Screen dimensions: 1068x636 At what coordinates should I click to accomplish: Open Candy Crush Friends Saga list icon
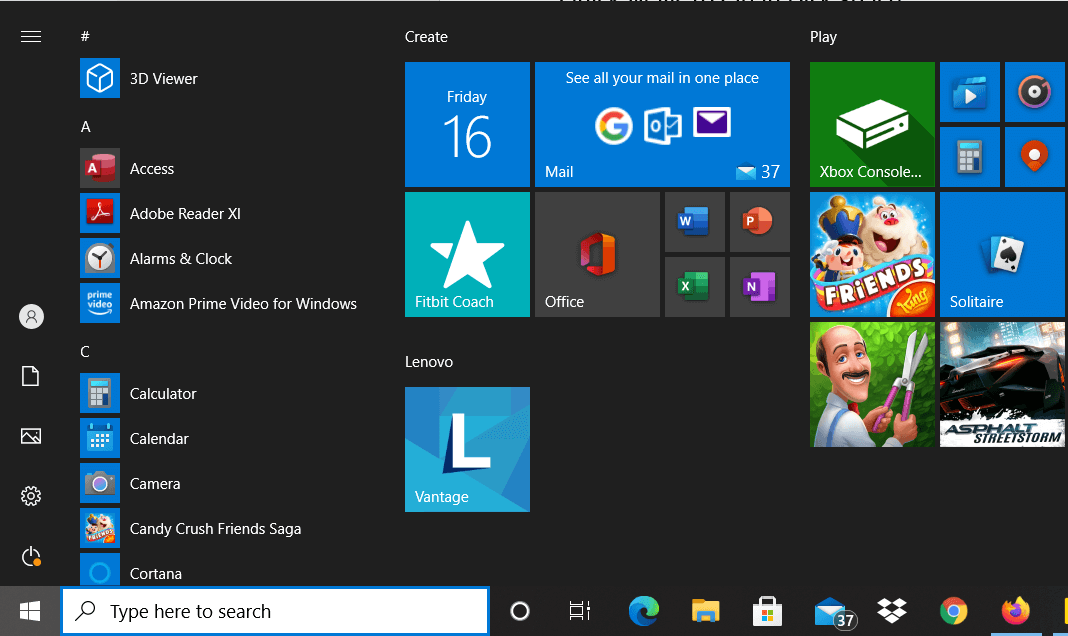[x=99, y=528]
